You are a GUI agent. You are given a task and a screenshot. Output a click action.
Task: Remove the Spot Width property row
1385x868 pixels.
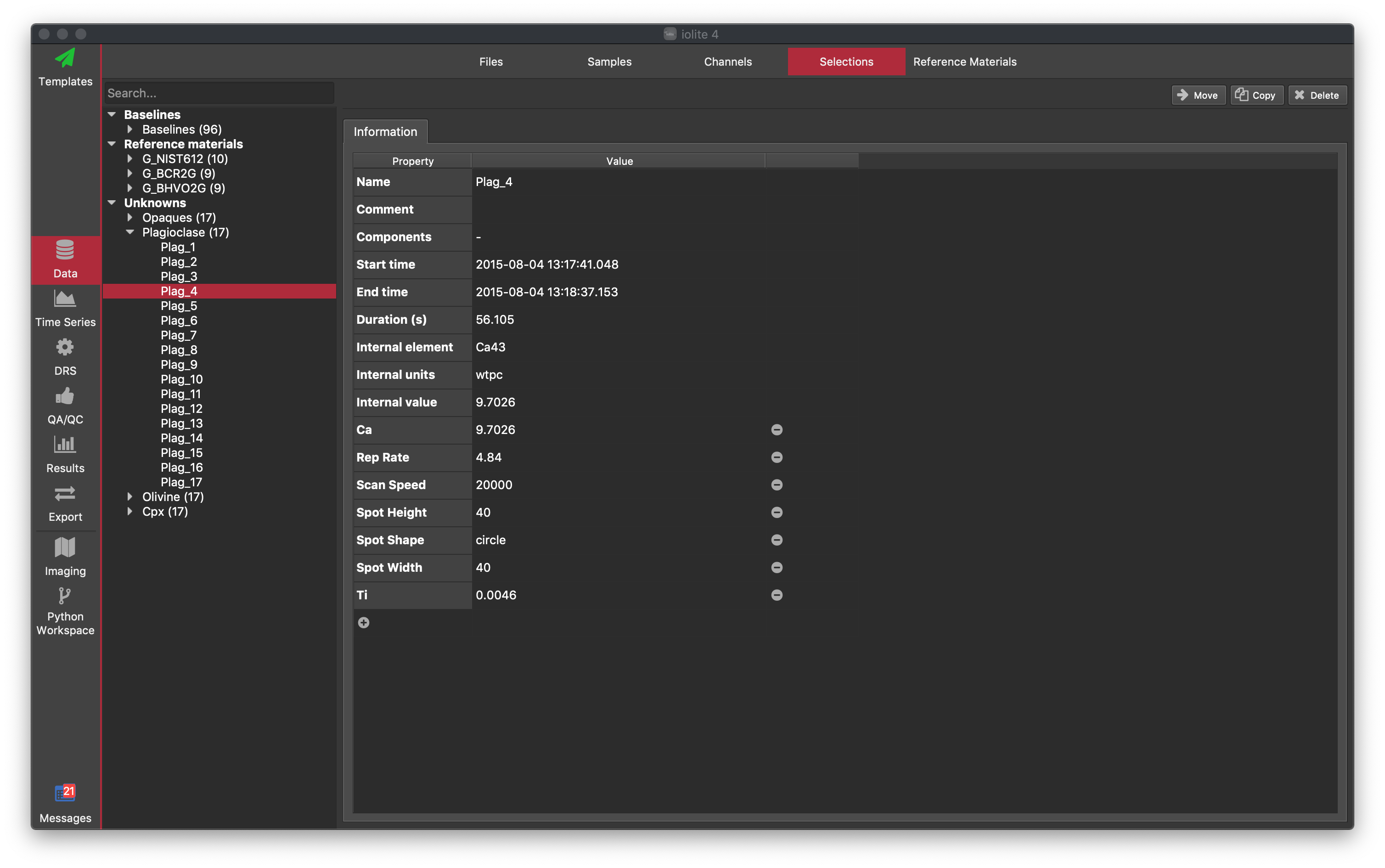coord(777,568)
